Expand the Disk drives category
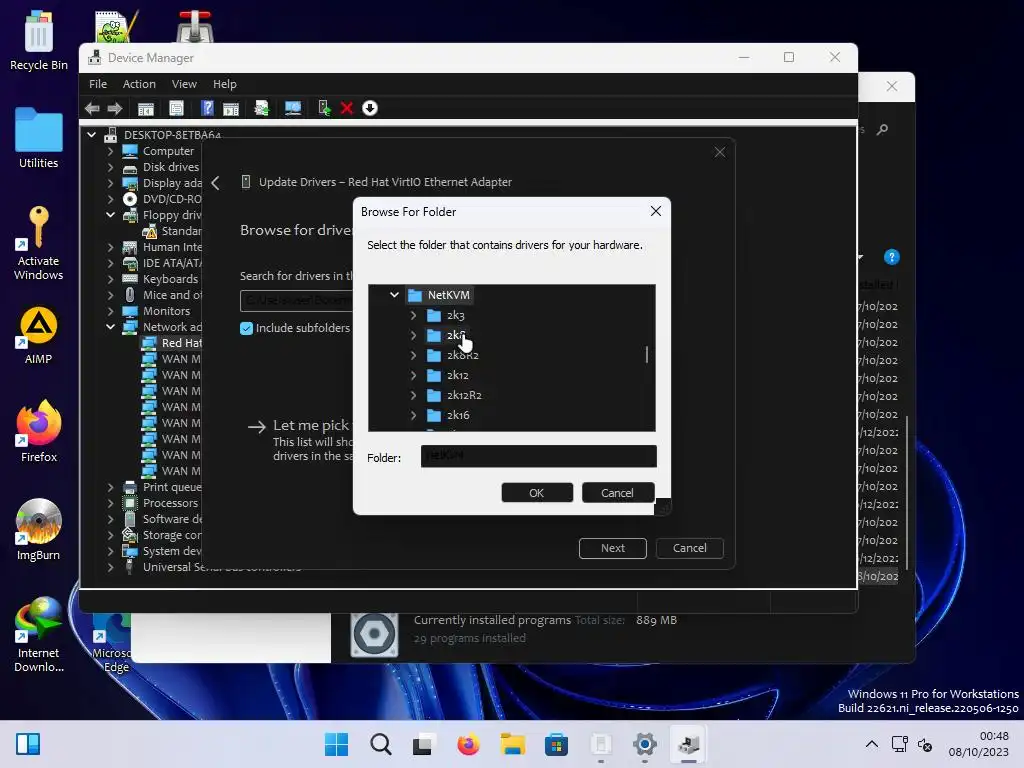 110,167
